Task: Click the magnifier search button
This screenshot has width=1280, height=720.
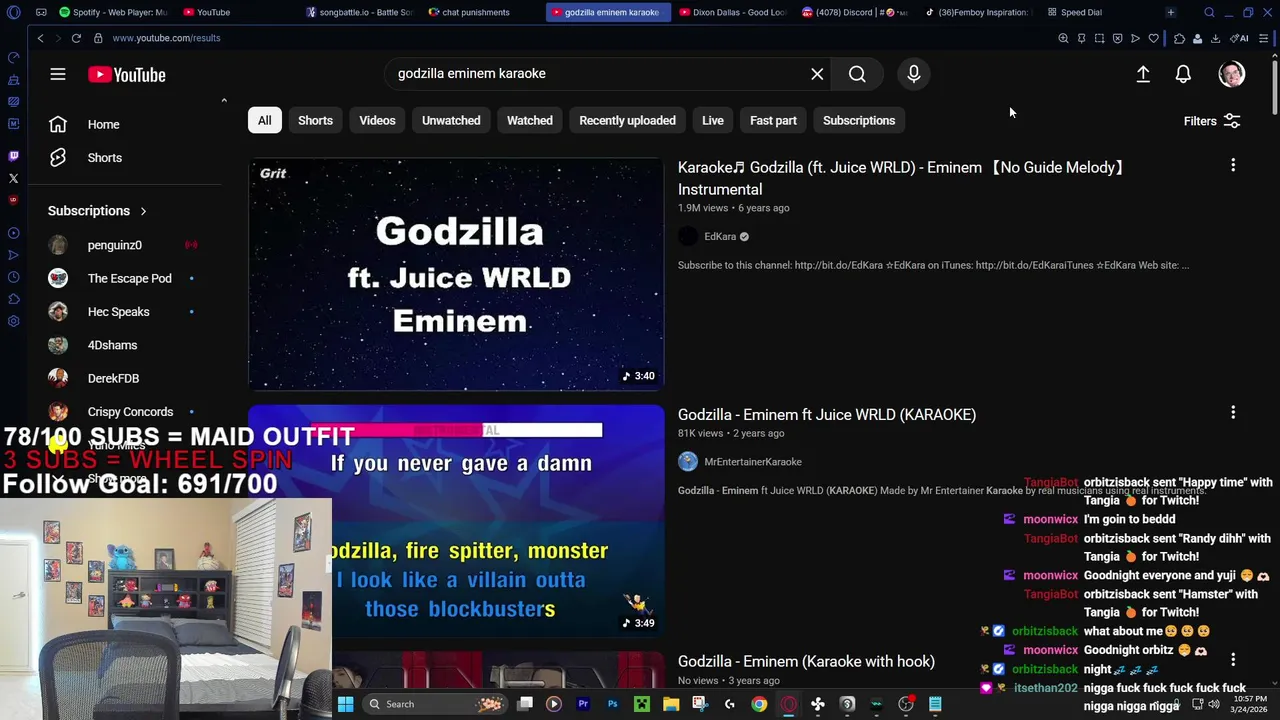Action: point(857,74)
